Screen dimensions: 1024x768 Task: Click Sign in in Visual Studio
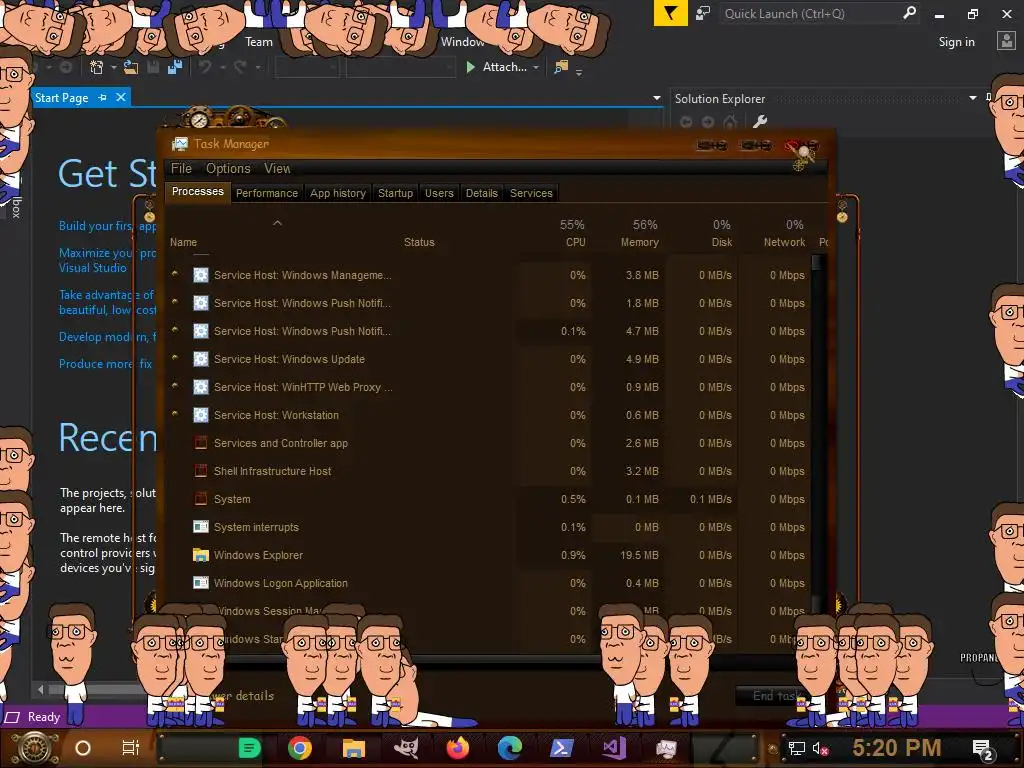pos(956,42)
